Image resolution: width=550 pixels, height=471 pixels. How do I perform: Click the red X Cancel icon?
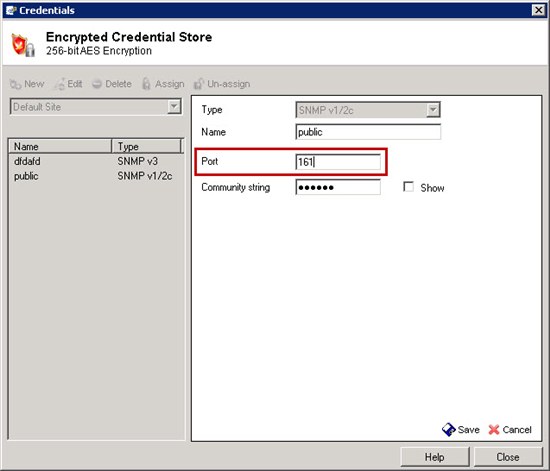(x=494, y=430)
